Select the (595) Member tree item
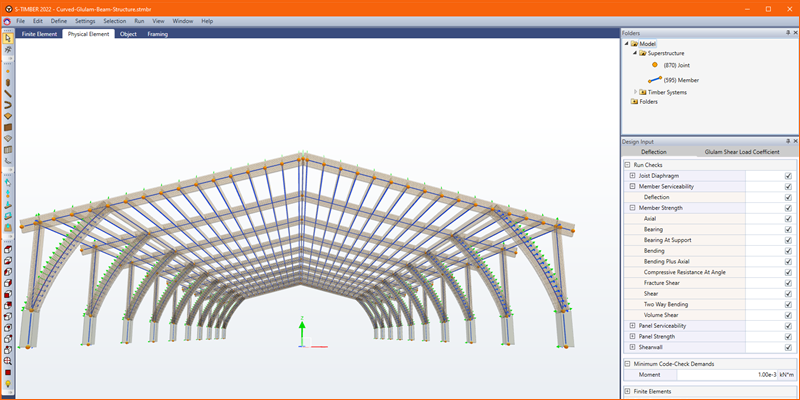Screen dimensions: 800x400 pyautogui.click(x=680, y=79)
